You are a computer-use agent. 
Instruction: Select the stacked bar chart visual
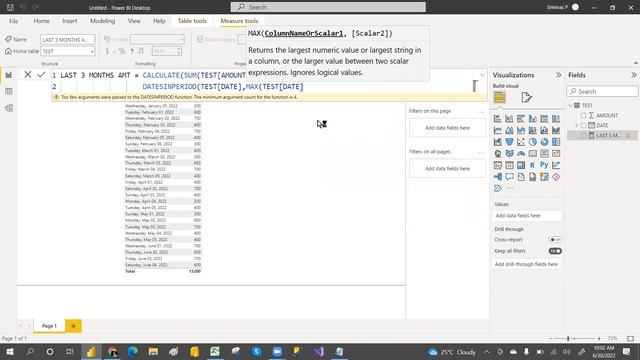[x=498, y=119]
